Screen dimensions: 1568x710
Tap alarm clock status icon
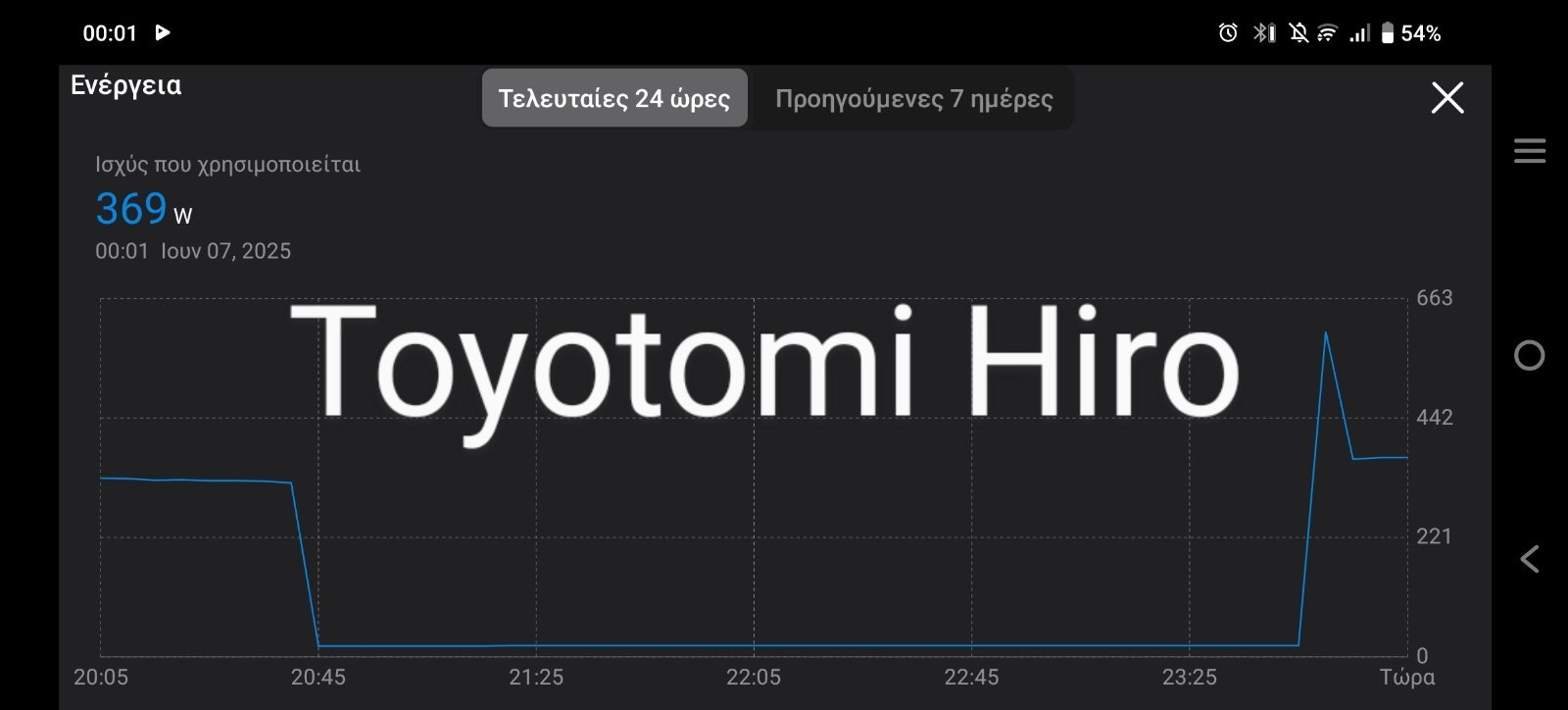click(x=1228, y=33)
